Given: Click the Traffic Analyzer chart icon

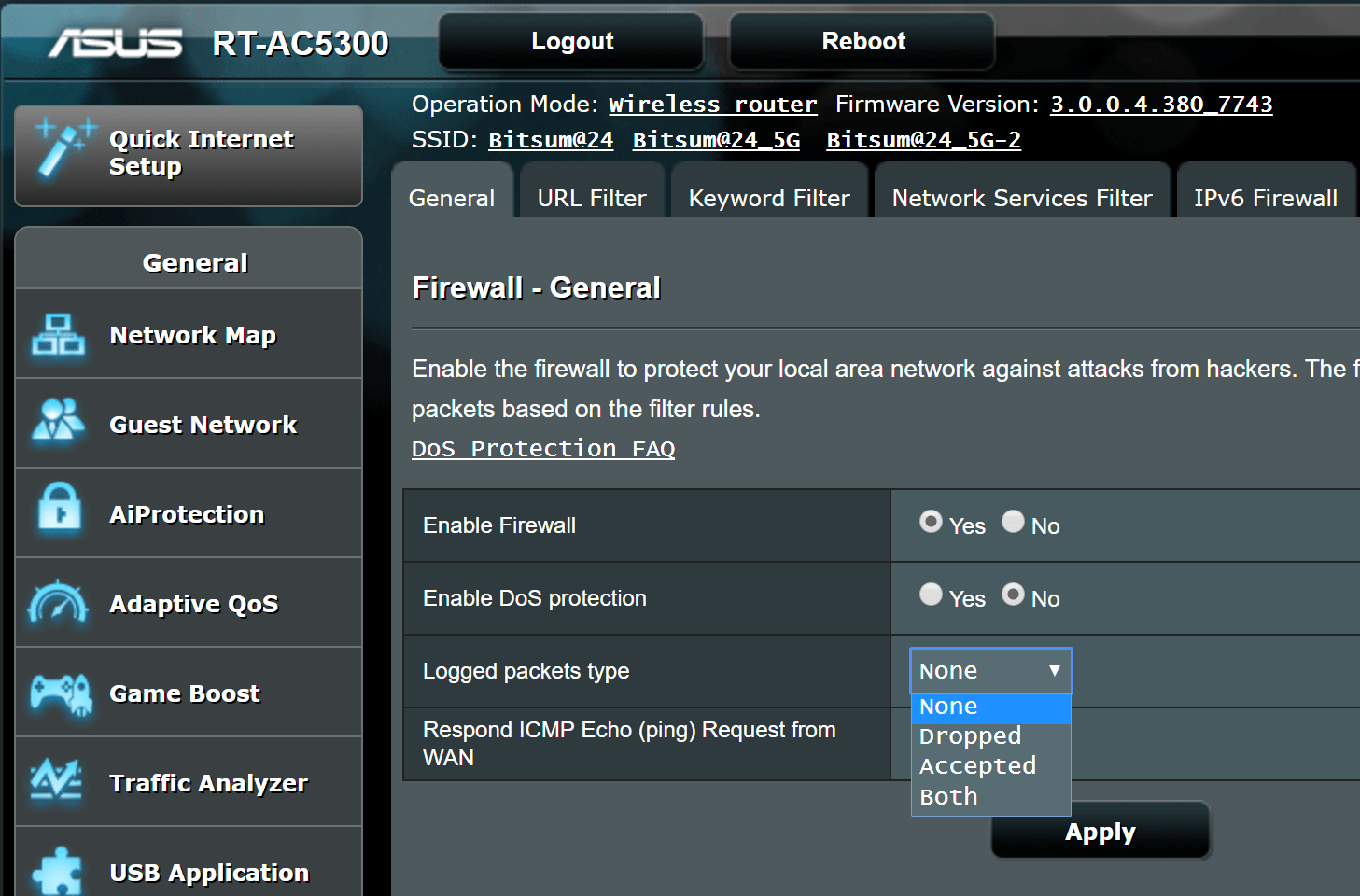Looking at the screenshot, I should click(56, 779).
